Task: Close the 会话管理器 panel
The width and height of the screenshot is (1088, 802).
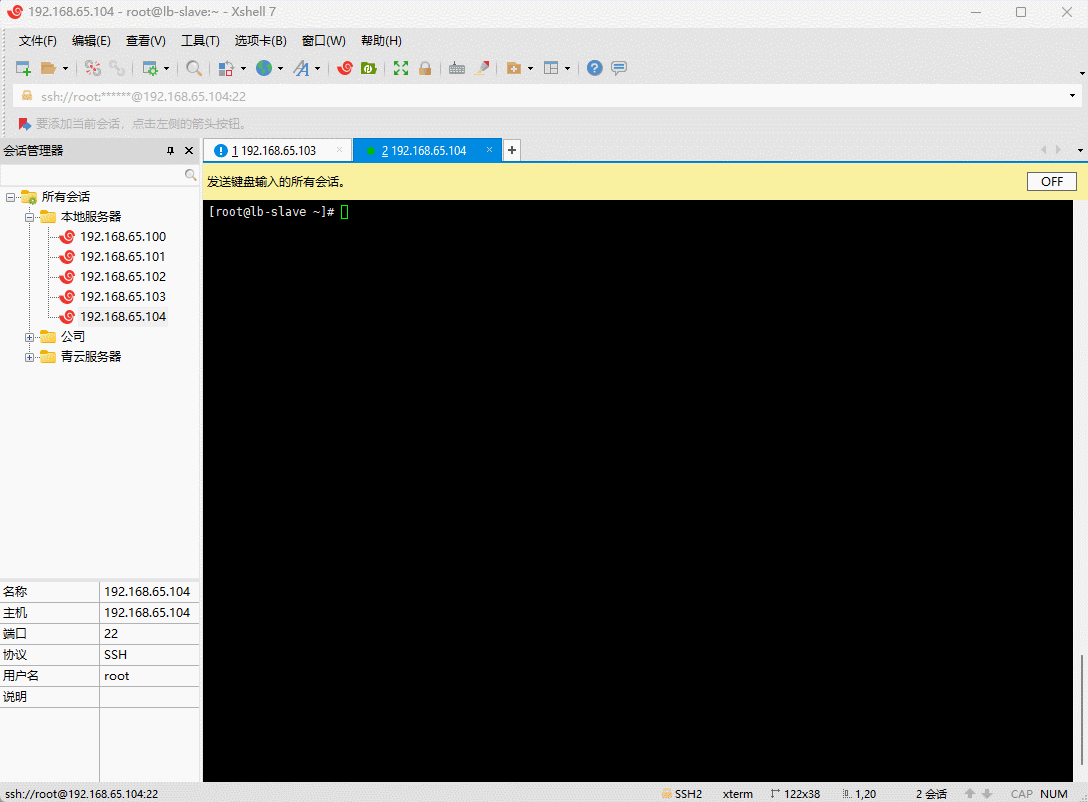Action: click(189, 151)
